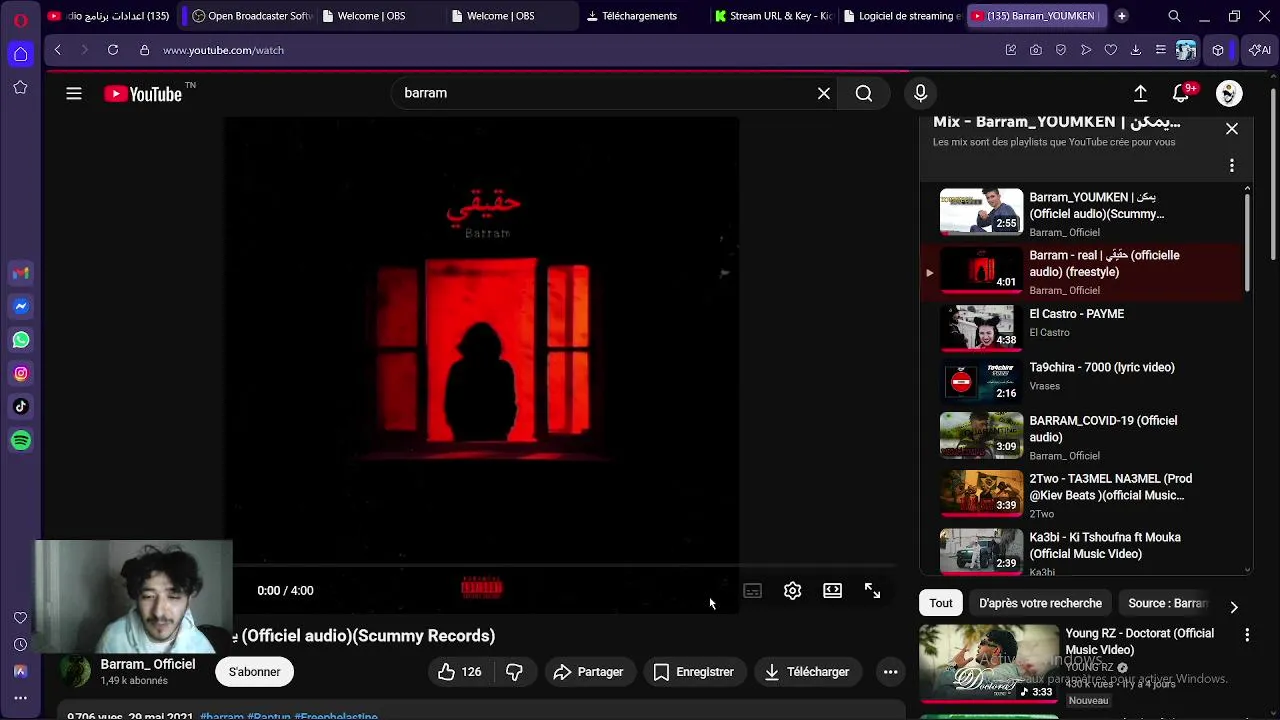
Task: Switch to Logiciel de streaming tab
Action: [901, 16]
